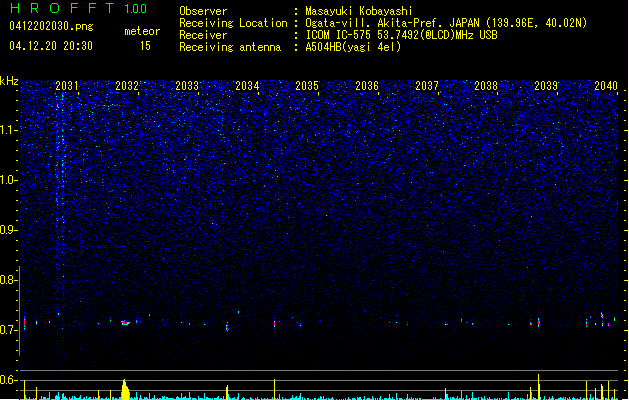Click the Receiving antenna label
Image resolution: width=629 pixels, height=400 pixels.
coord(230,47)
